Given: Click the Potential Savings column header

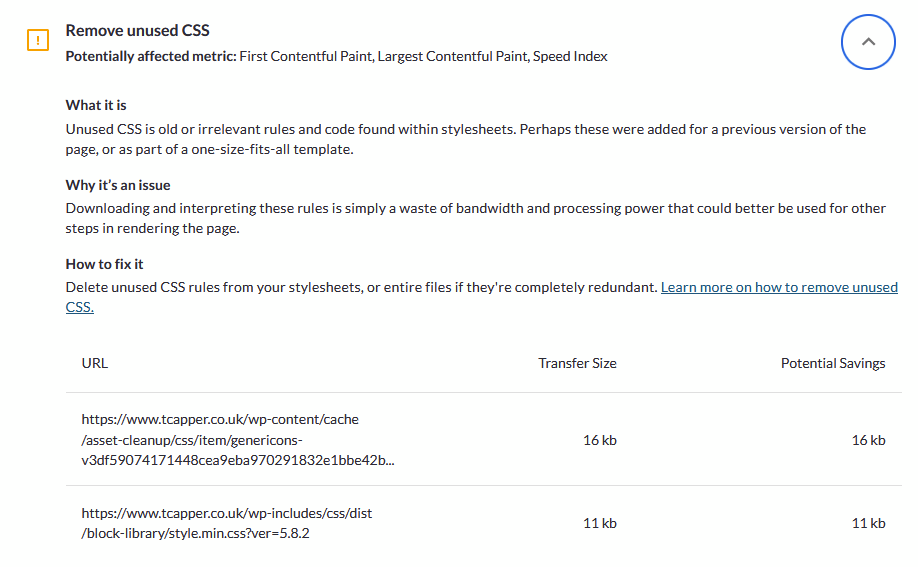Looking at the screenshot, I should point(832,363).
